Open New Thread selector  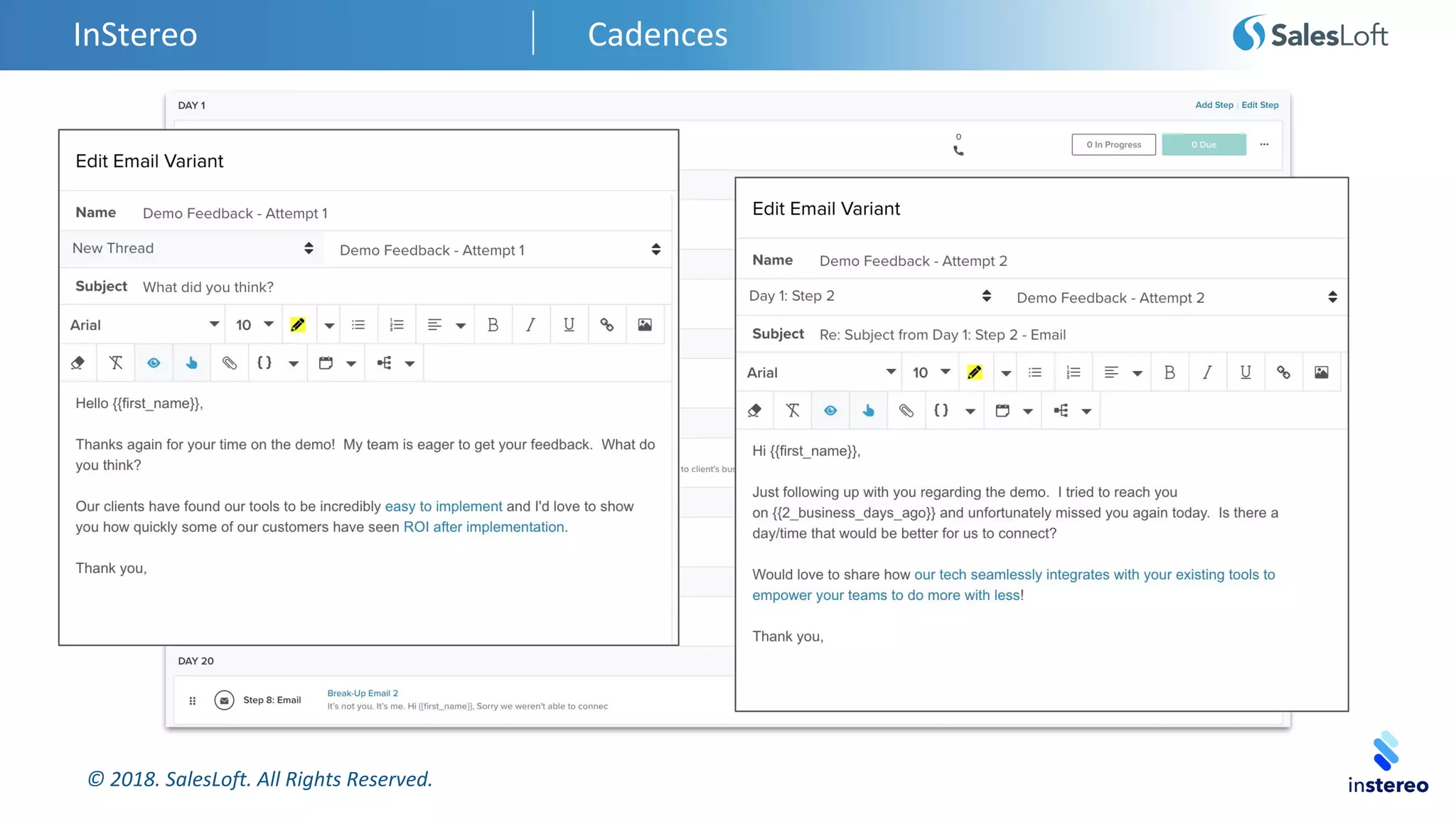193,248
